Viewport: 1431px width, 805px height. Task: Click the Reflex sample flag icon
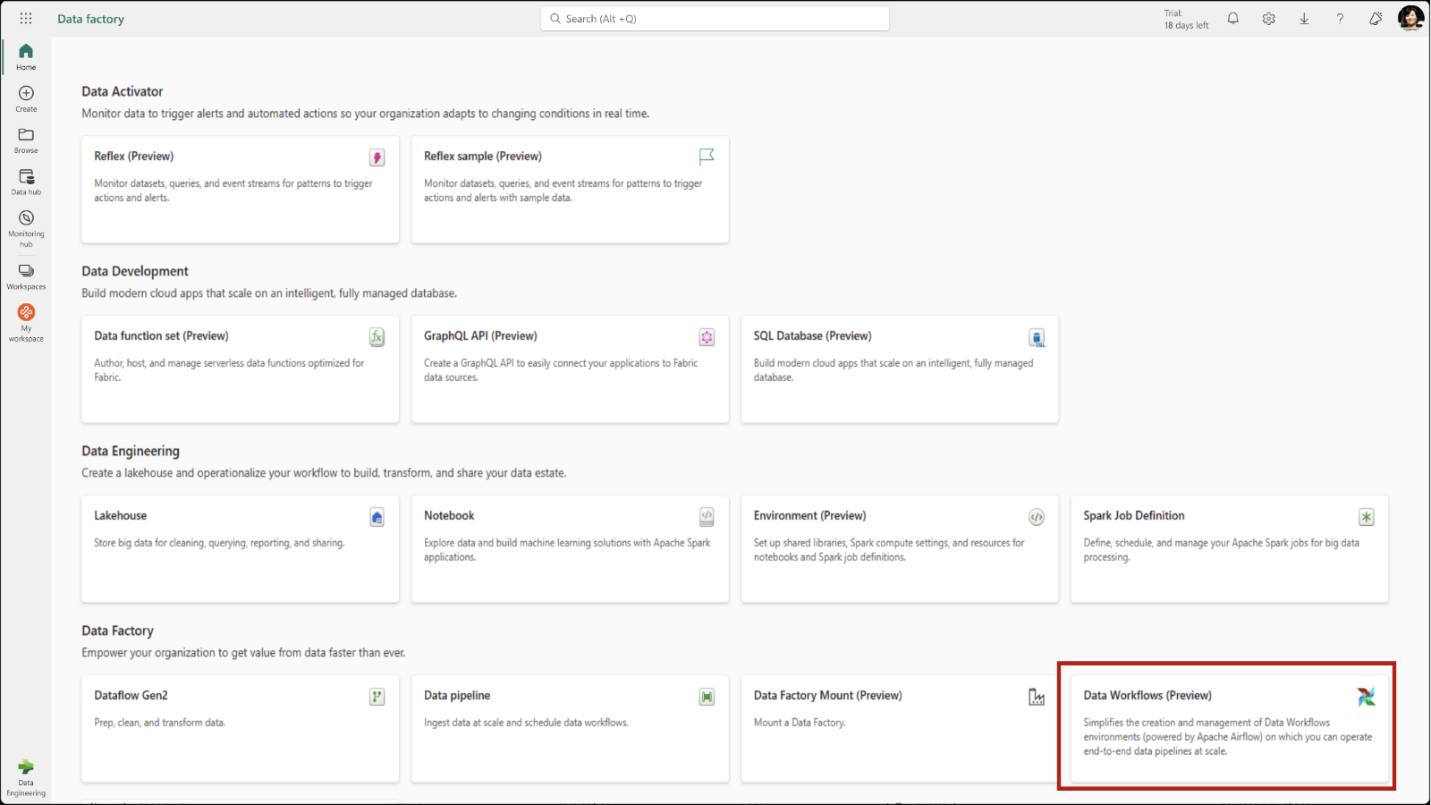click(x=707, y=157)
